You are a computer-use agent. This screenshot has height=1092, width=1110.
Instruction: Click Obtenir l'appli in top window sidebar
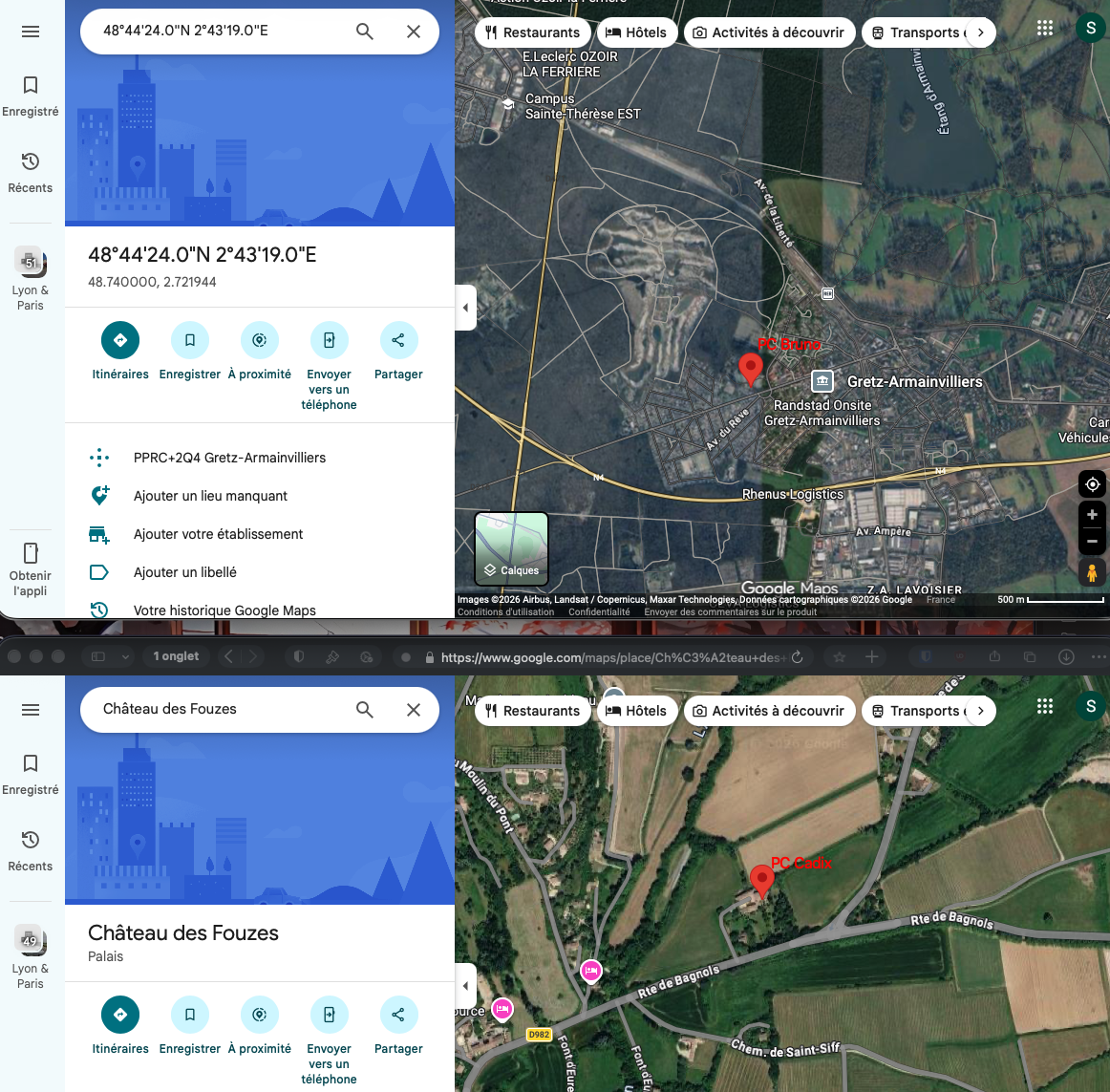[x=31, y=569]
